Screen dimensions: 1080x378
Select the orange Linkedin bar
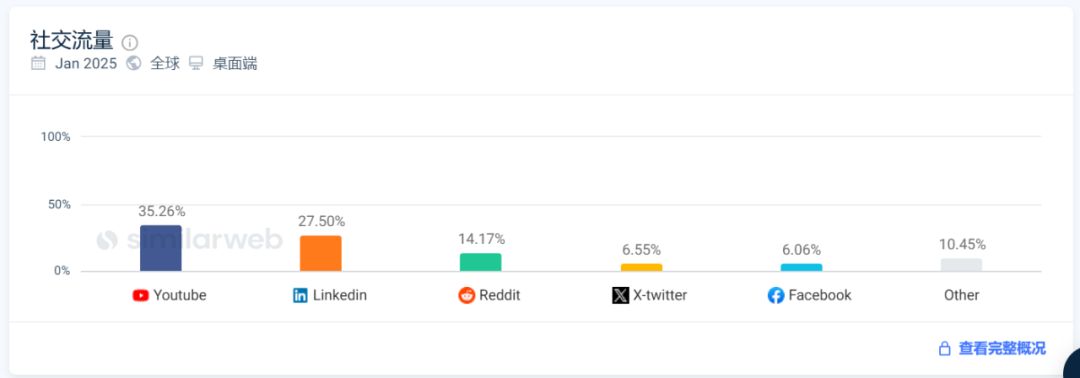click(x=320, y=253)
